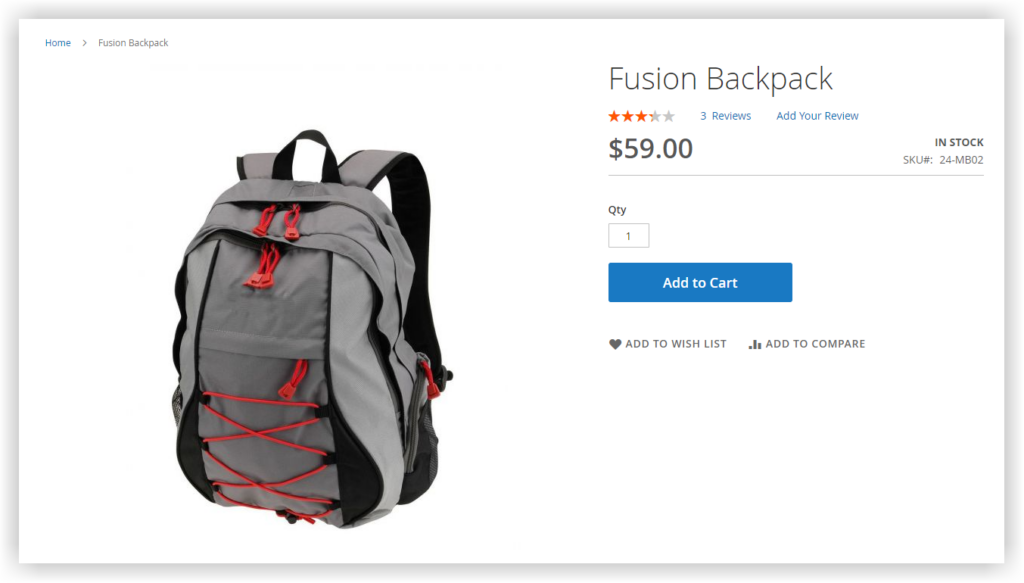This screenshot has width=1024, height=583.
Task: Click the $59.00 price
Action: point(650,149)
